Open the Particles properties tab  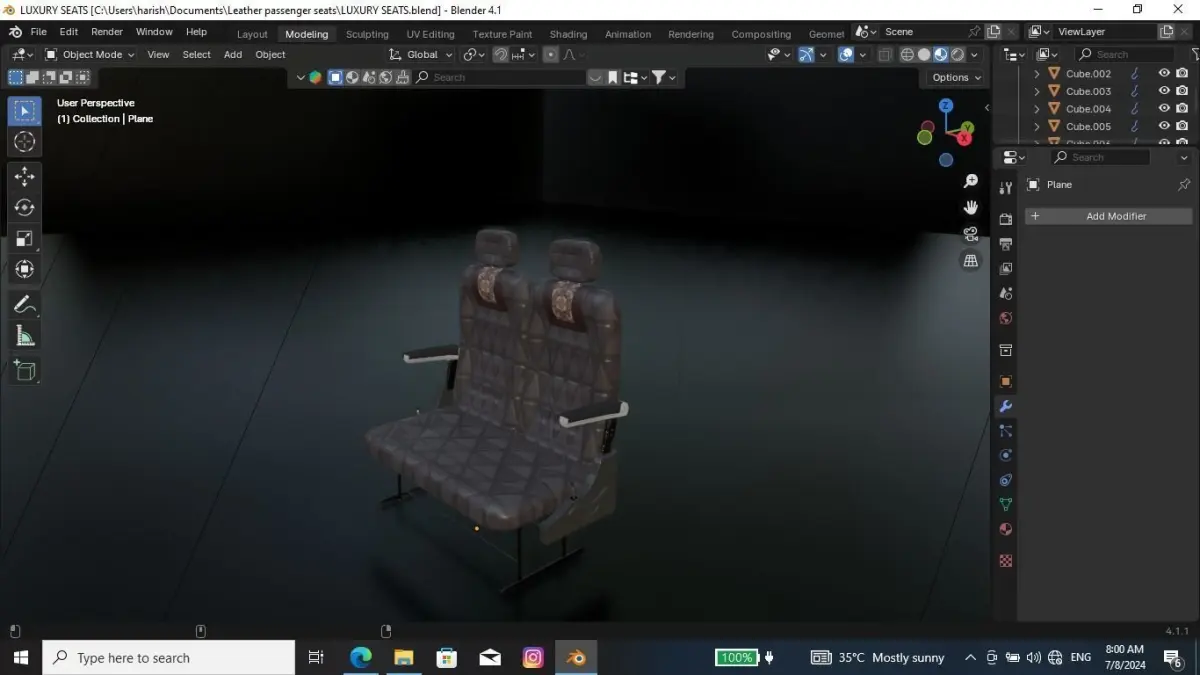click(1006, 431)
